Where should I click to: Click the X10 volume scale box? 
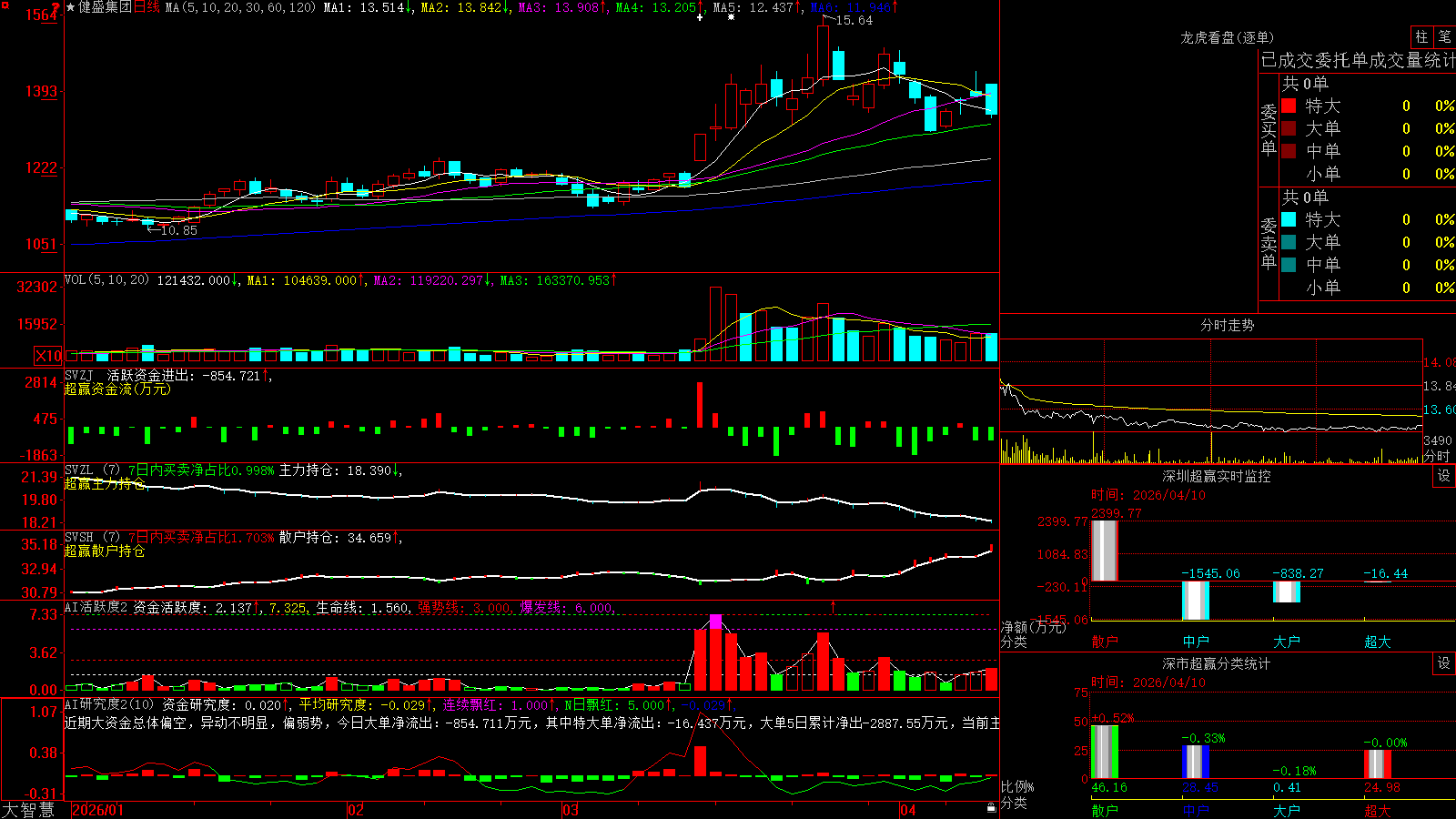click(48, 356)
